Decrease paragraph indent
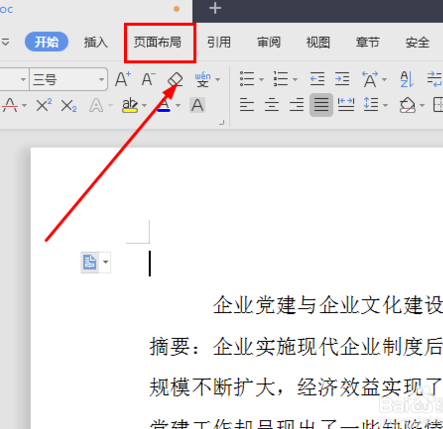The image size is (443, 429). point(317,79)
